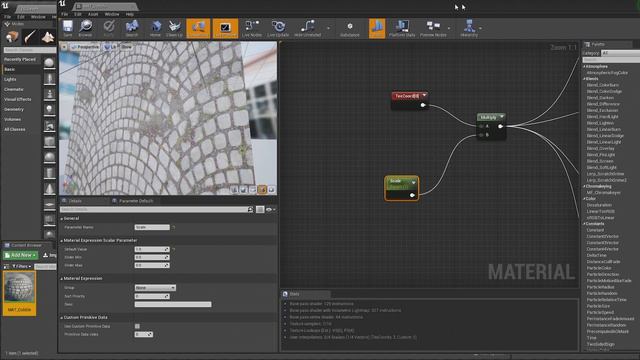Open the Help menu

click(x=130, y=14)
